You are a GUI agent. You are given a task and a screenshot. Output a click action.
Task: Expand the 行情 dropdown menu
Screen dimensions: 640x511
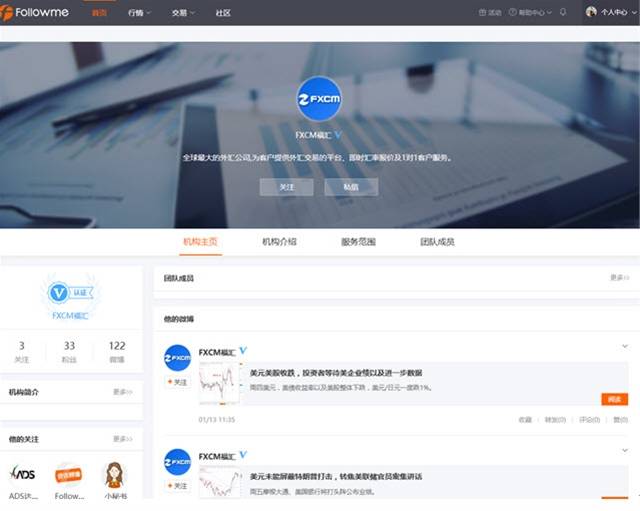click(139, 13)
